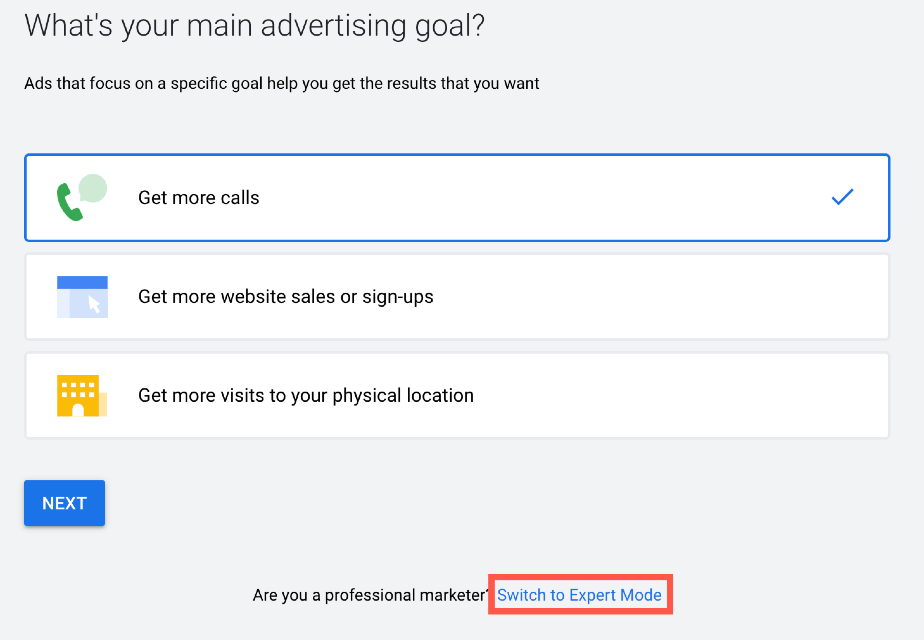Open the Switch to Expert Mode link
924x640 pixels.
tap(579, 595)
